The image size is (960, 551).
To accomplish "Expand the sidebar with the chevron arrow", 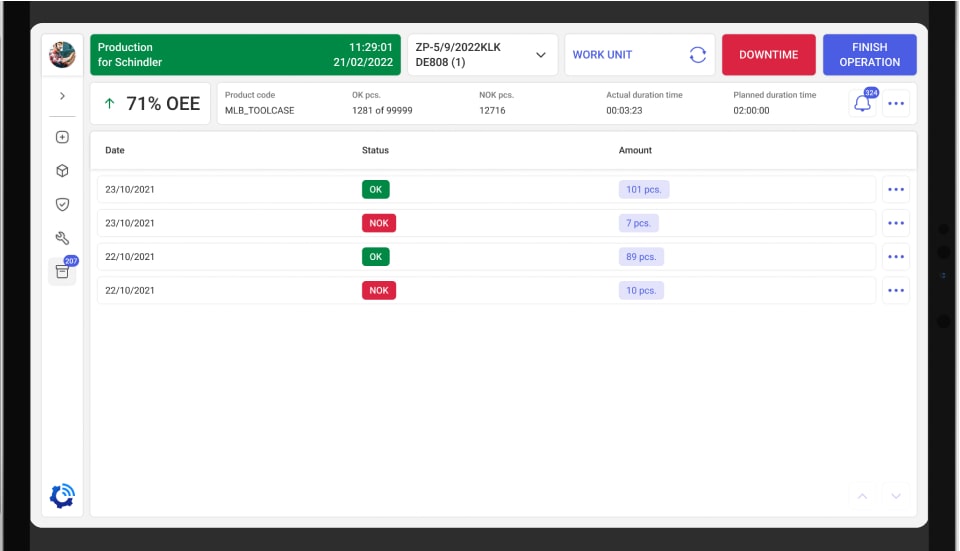I will [x=62, y=96].
